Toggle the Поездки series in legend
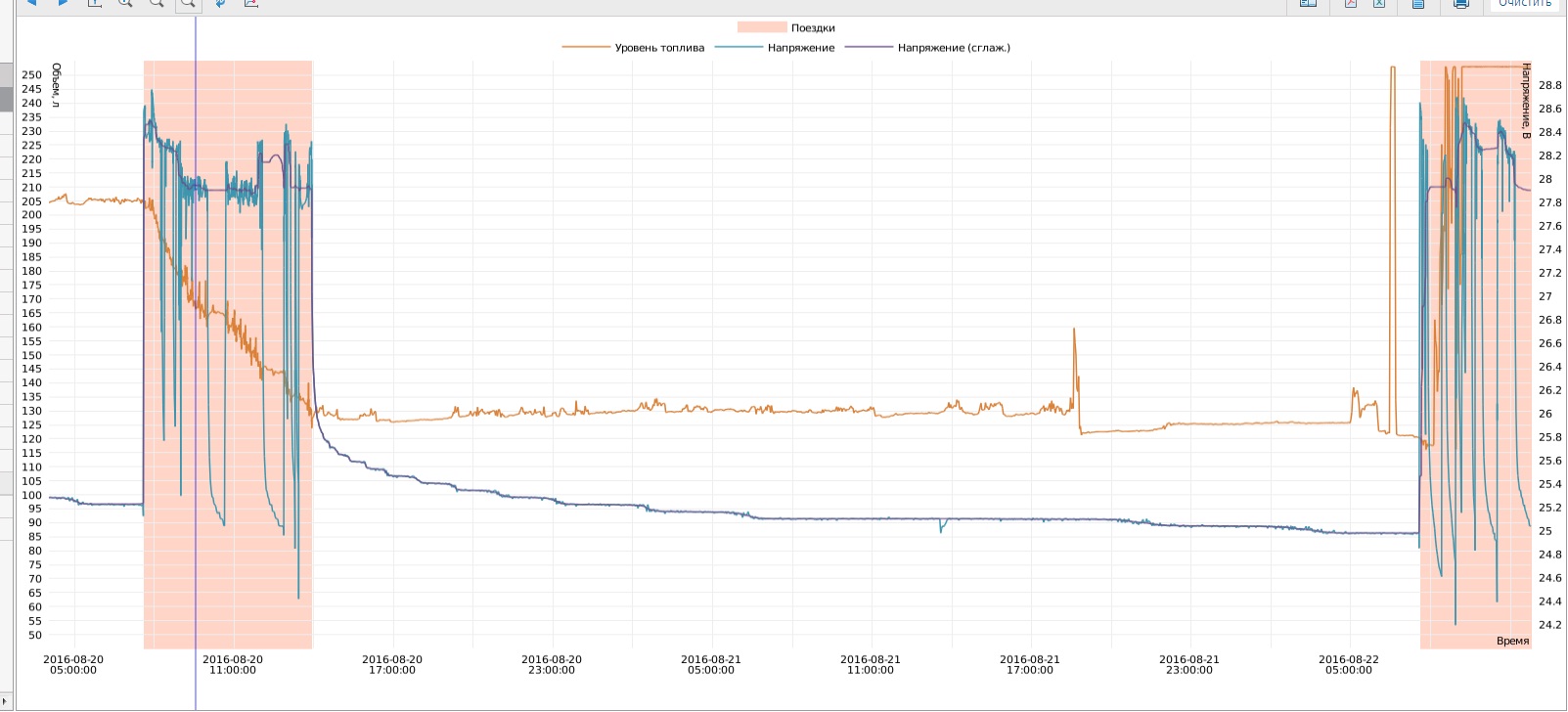This screenshot has height=712, width=1568. click(813, 28)
